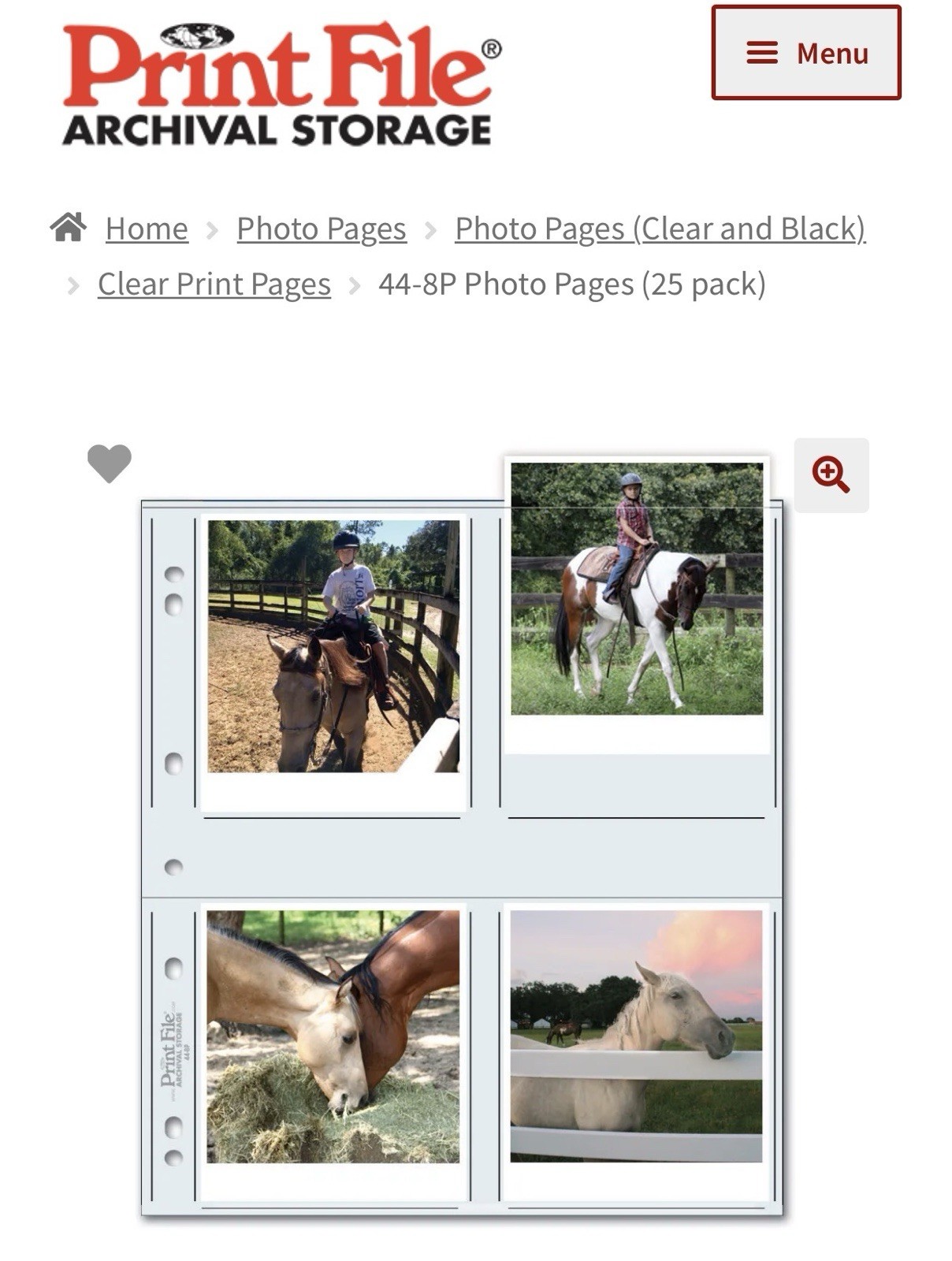952x1261 pixels.
Task: Click the home house icon in breadcrumb
Action: click(x=69, y=227)
